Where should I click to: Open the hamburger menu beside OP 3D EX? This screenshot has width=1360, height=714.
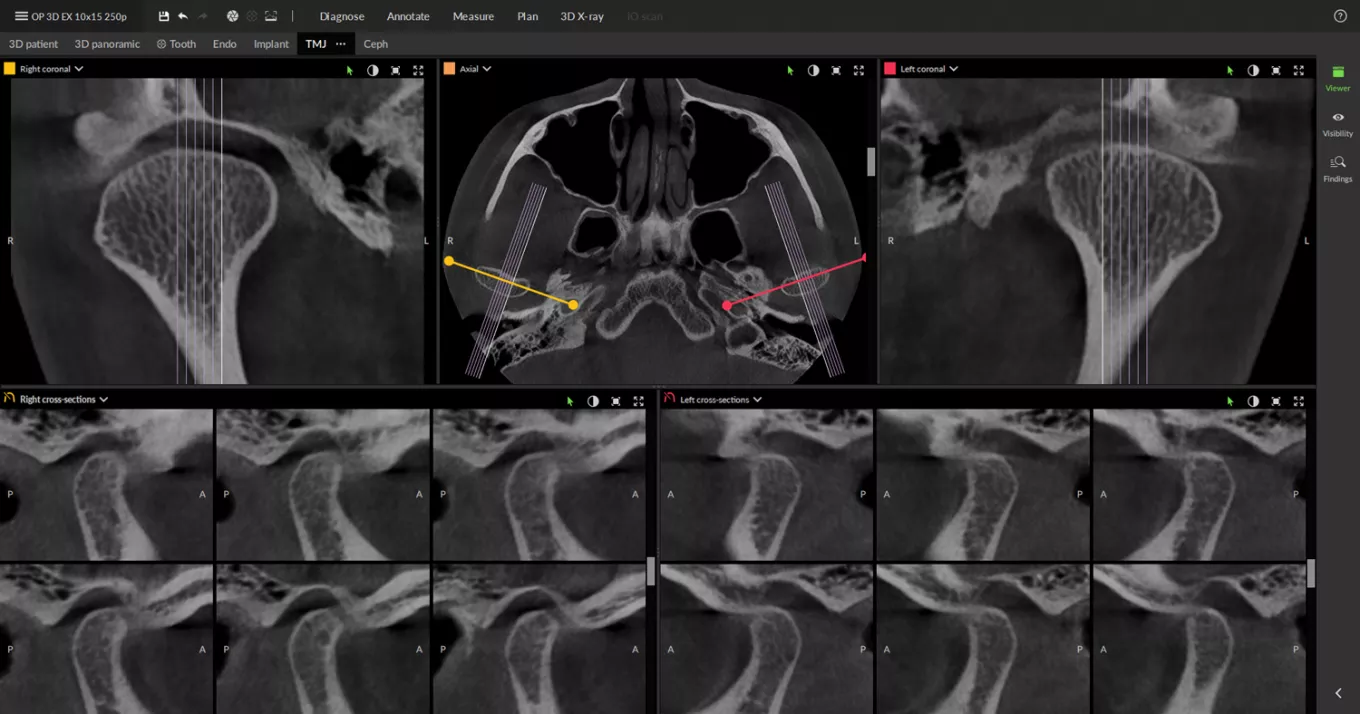[21, 16]
